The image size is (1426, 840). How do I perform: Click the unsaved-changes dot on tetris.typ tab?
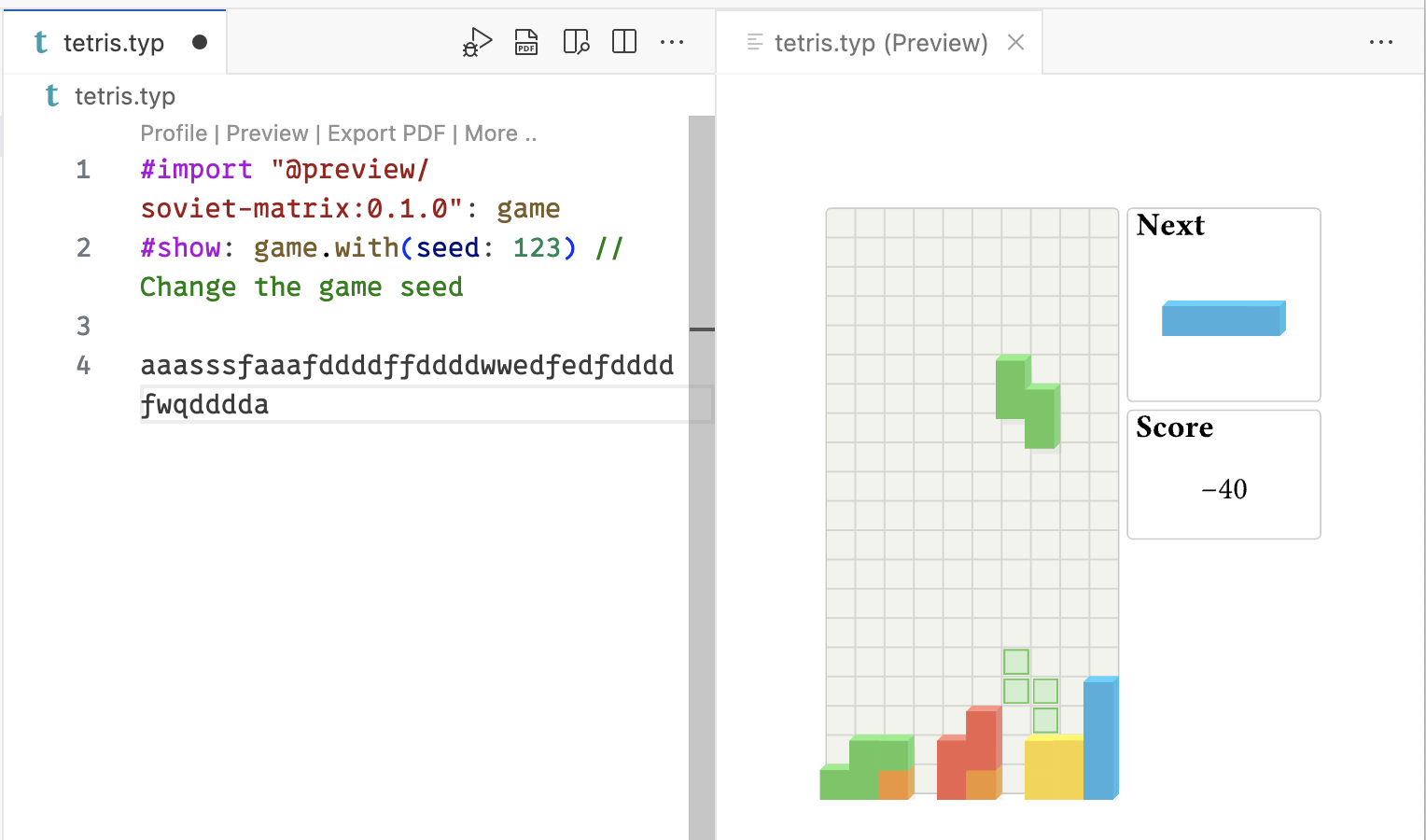click(200, 42)
